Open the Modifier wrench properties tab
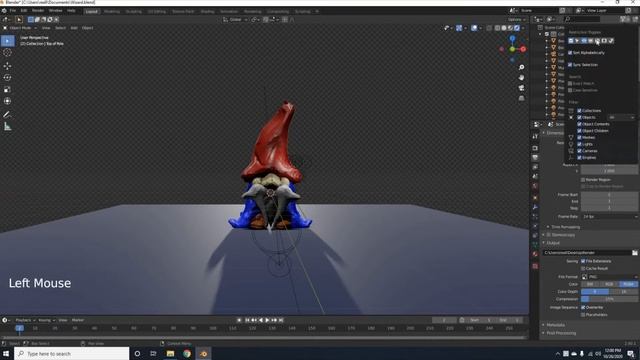The image size is (640, 360). pyautogui.click(x=535, y=207)
